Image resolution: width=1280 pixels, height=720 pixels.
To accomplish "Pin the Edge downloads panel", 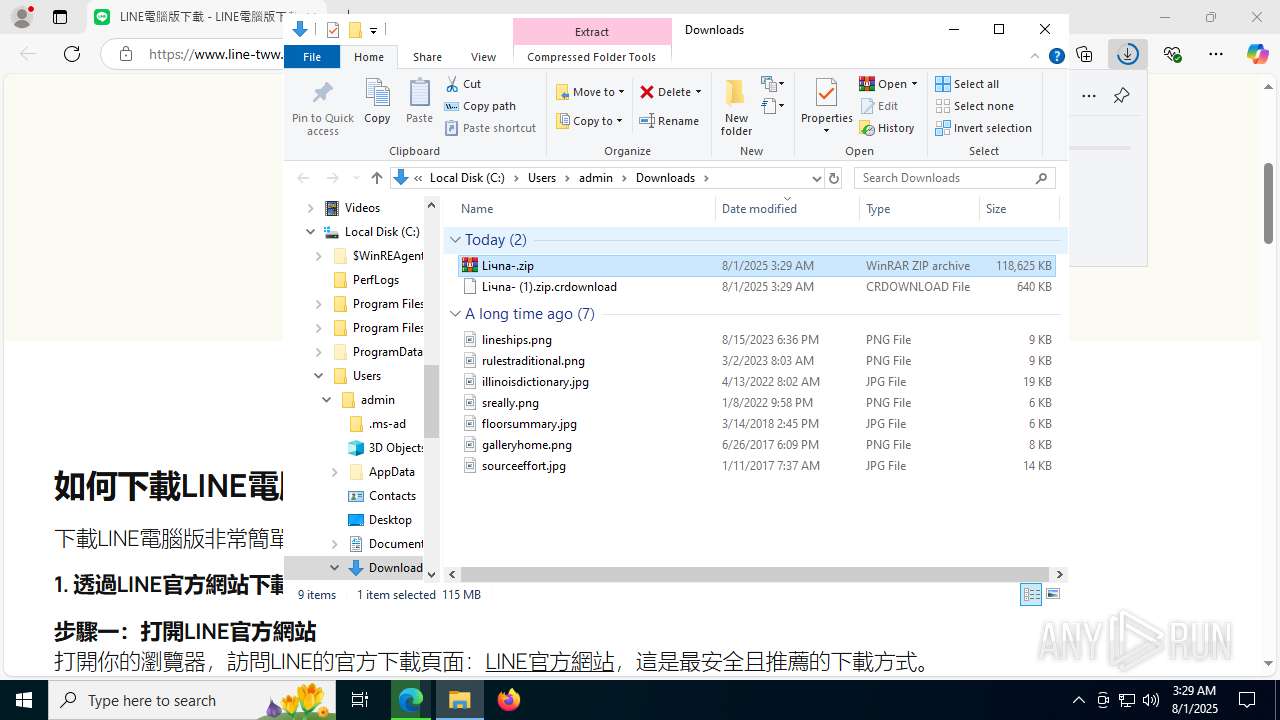I will [1121, 96].
